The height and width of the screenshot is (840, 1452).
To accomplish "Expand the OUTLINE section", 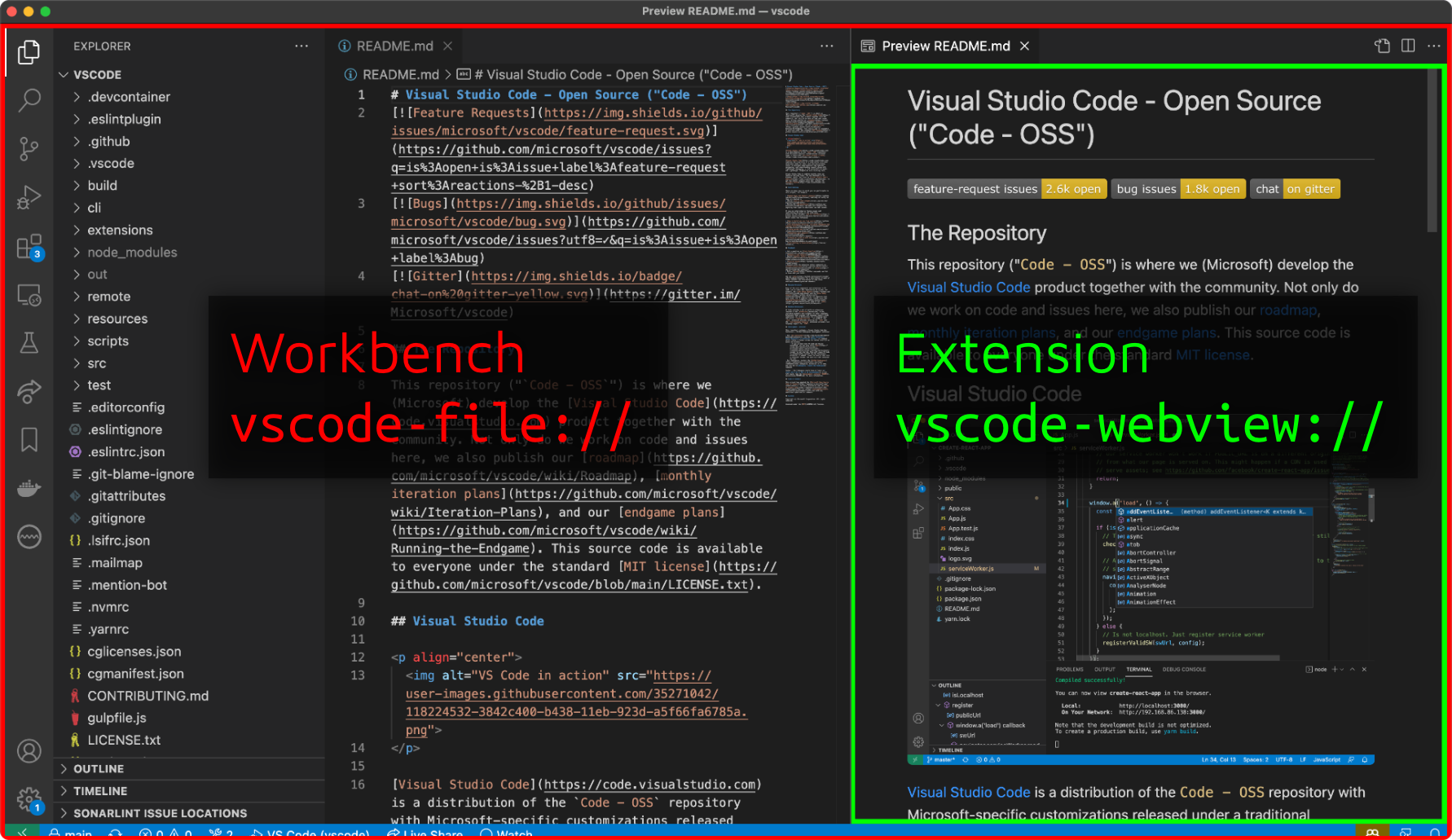I will tap(101, 768).
